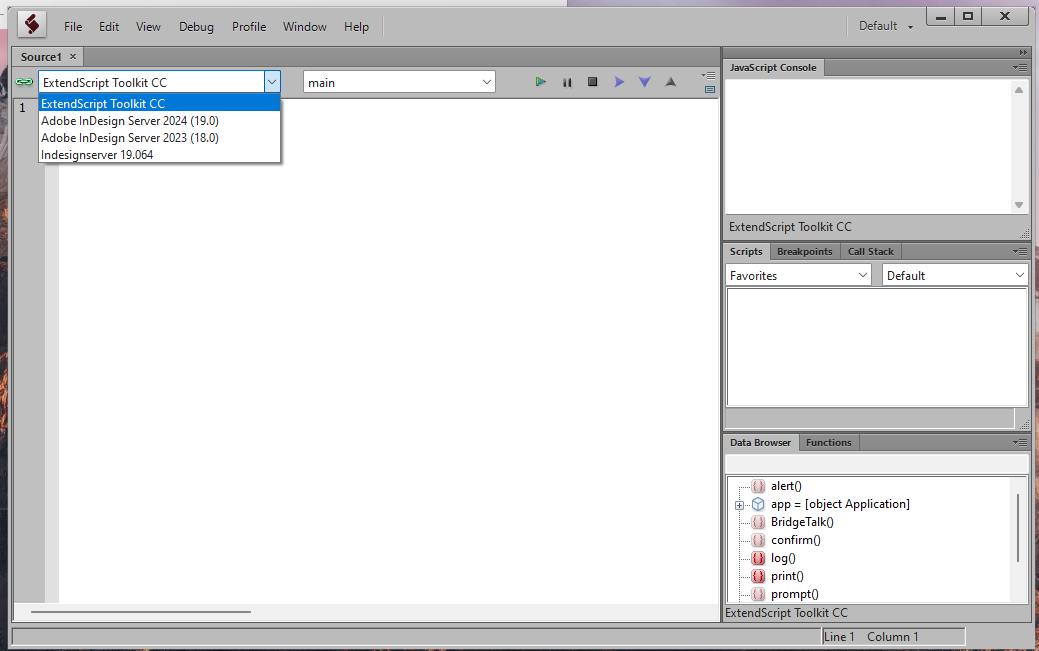This screenshot has width=1039, height=651.
Task: Expand the app = [object Application] node
Action: click(x=739, y=505)
